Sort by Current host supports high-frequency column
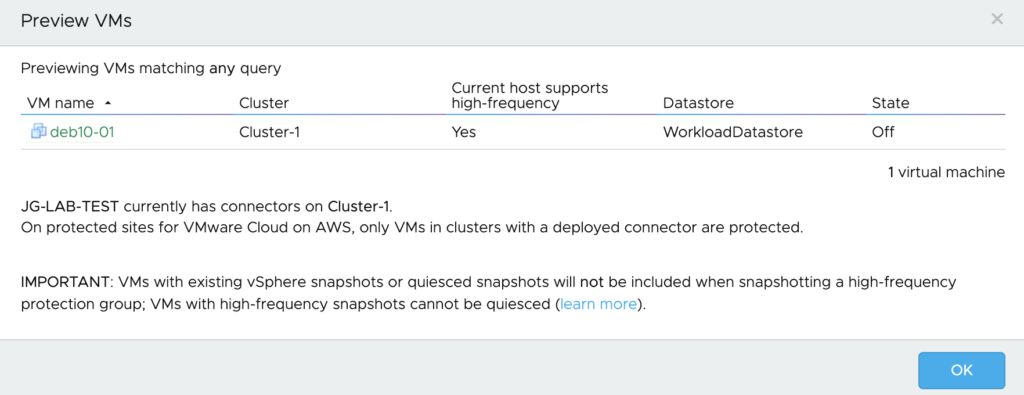Image resolution: width=1024 pixels, height=395 pixels. coord(530,95)
